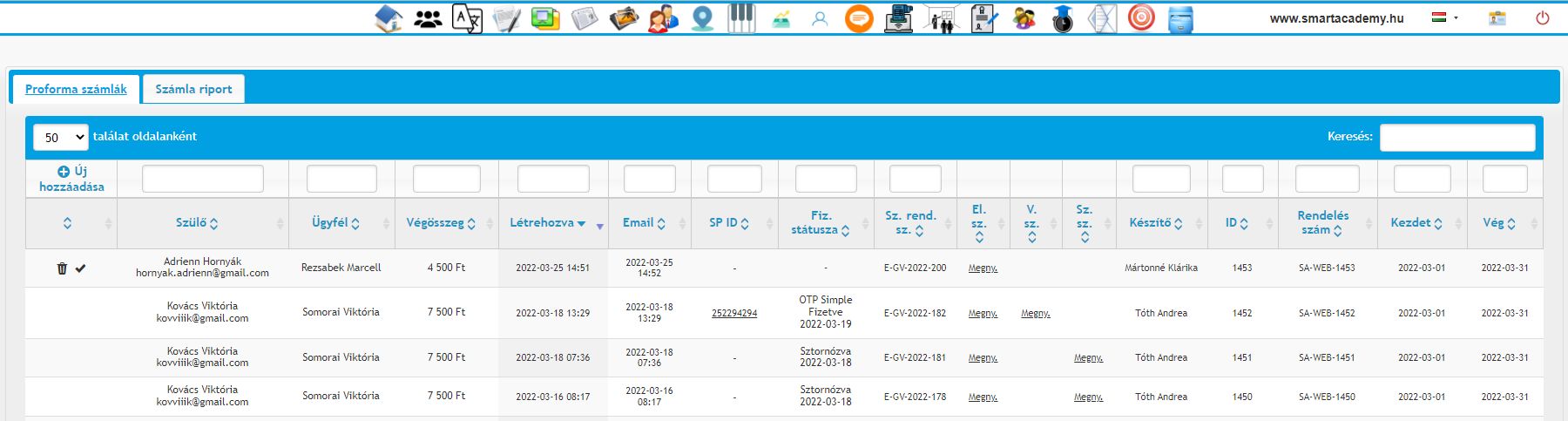Viewport: 1568px width, 421px height.
Task: Open the Hungarian flag language dropdown
Action: click(x=1444, y=17)
